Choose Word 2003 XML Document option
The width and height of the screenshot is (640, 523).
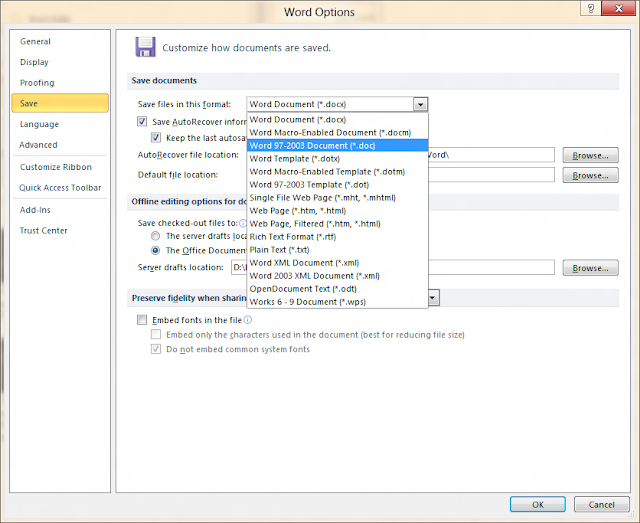tap(338, 276)
